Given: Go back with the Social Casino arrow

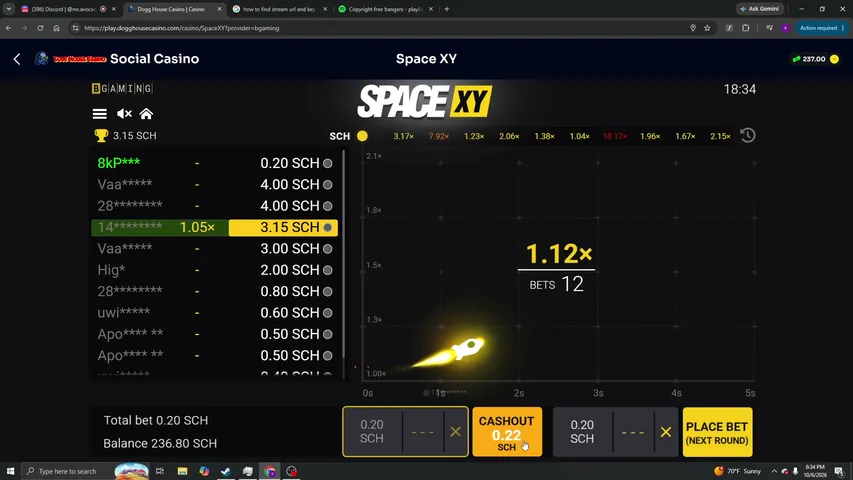Looking at the screenshot, I should (x=17, y=59).
